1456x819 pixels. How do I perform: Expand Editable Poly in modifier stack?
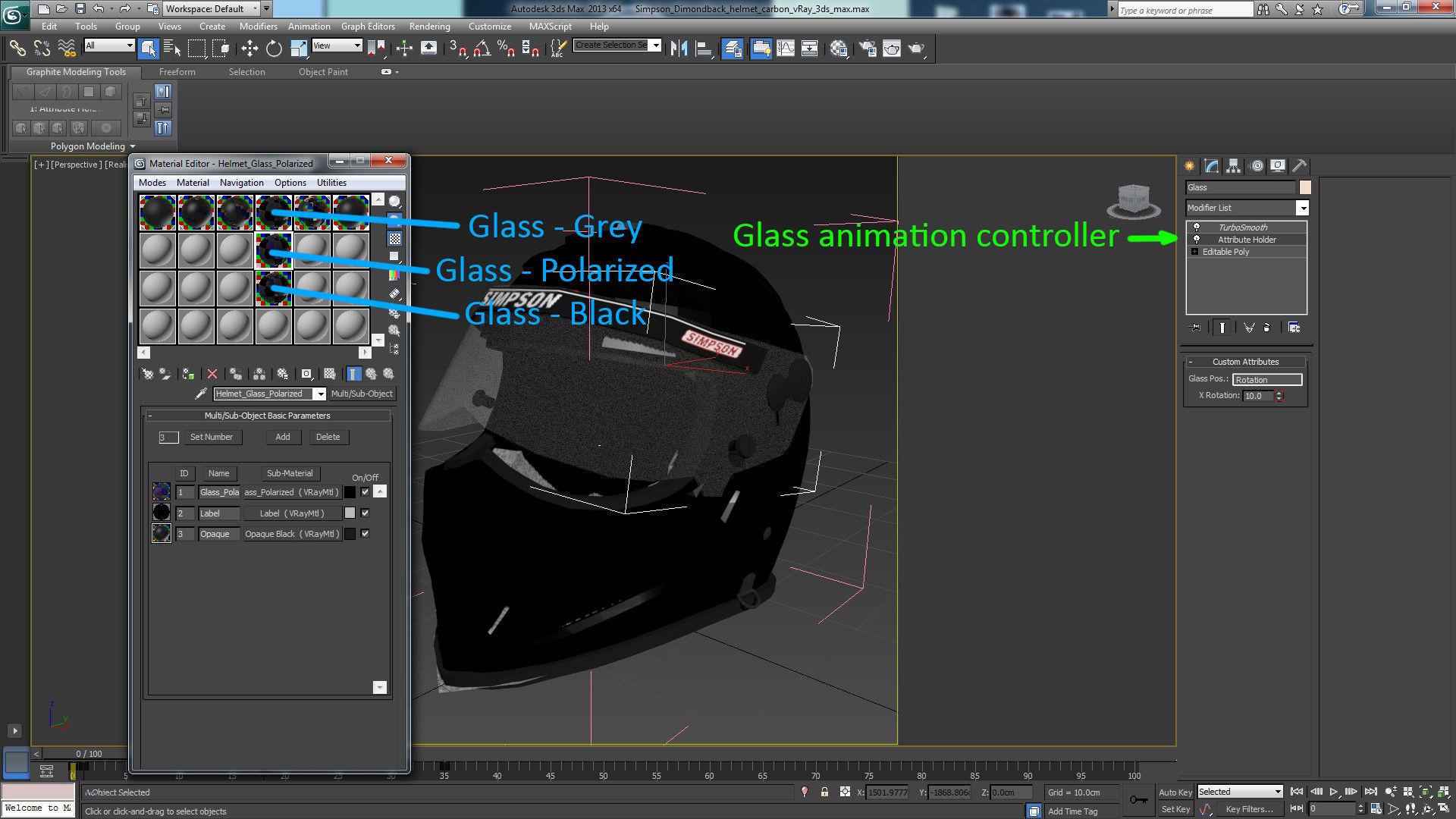point(1194,252)
